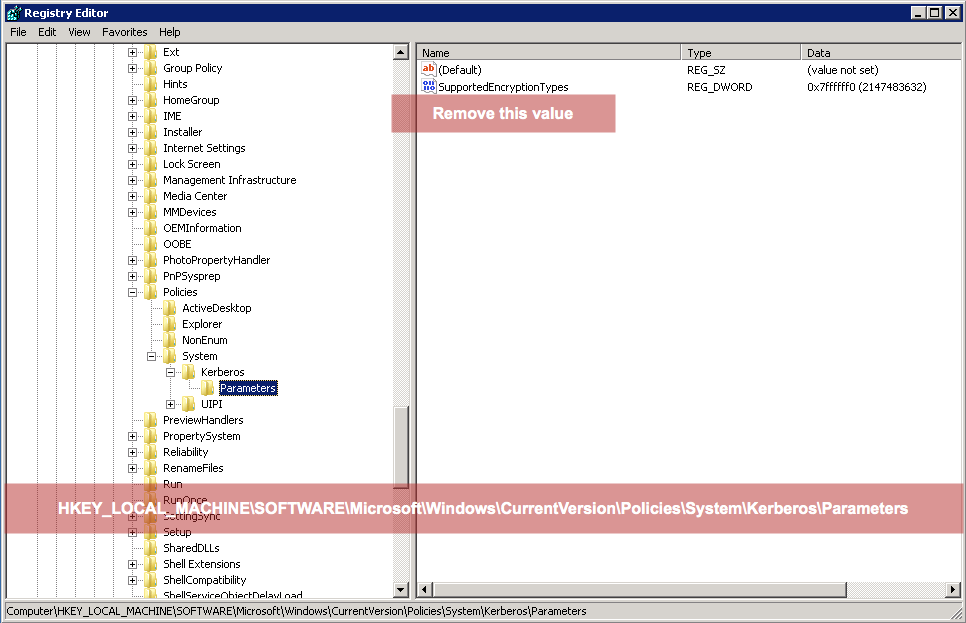Click the Hints folder icon
Screen dimensions: 966x623
151,84
